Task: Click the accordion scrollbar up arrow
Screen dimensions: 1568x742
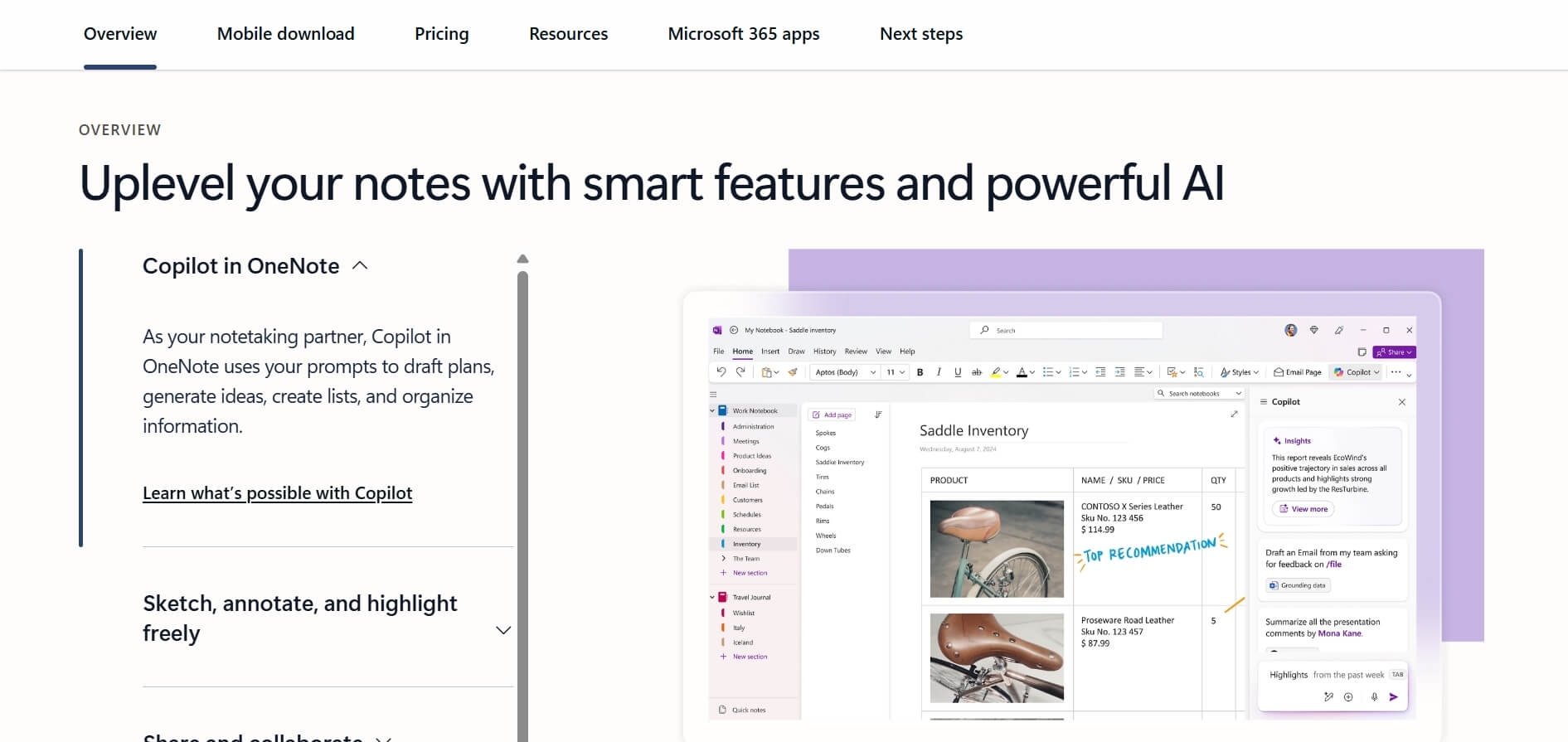Action: click(x=522, y=259)
